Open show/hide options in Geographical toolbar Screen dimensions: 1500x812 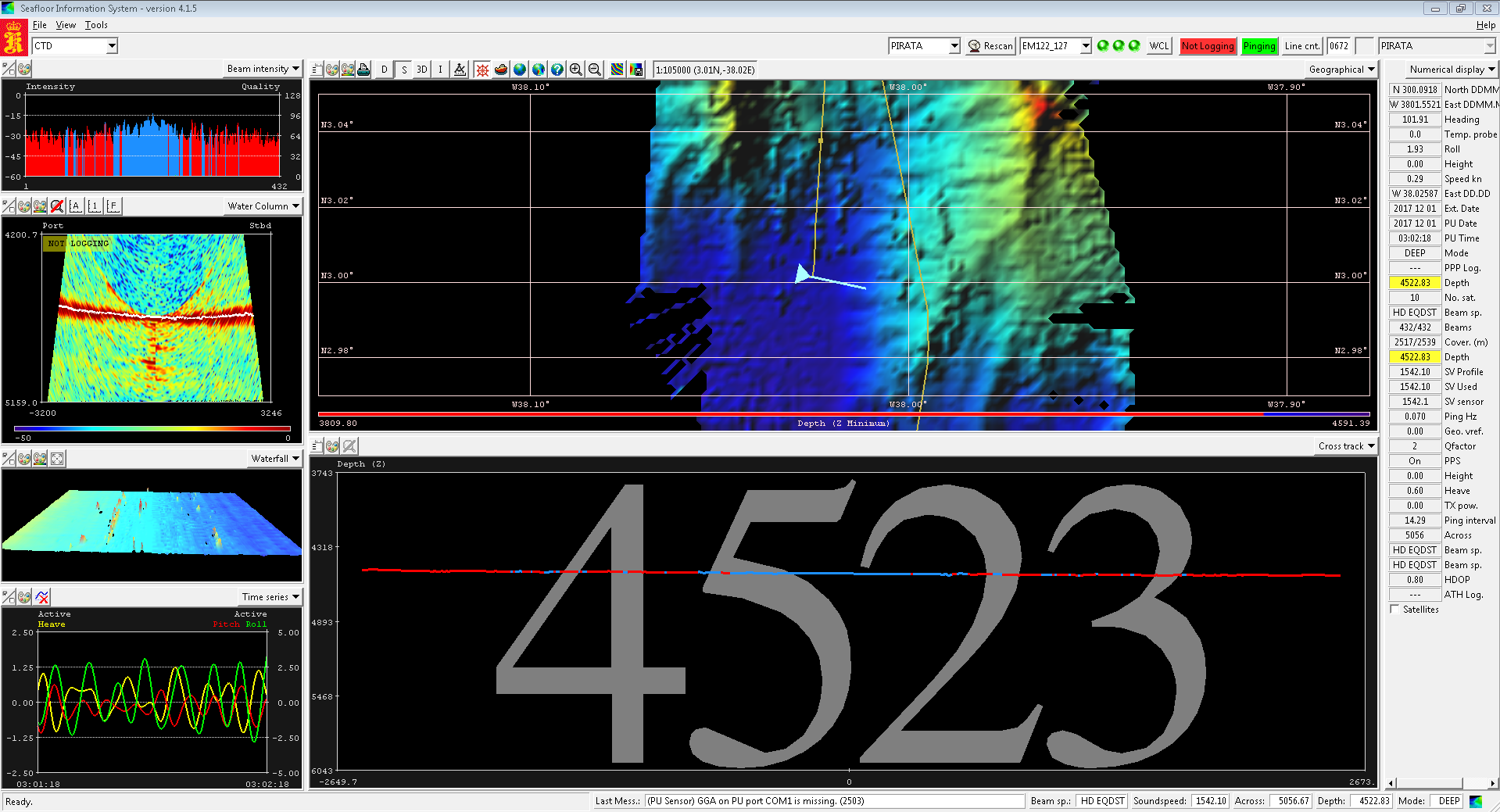coord(317,70)
